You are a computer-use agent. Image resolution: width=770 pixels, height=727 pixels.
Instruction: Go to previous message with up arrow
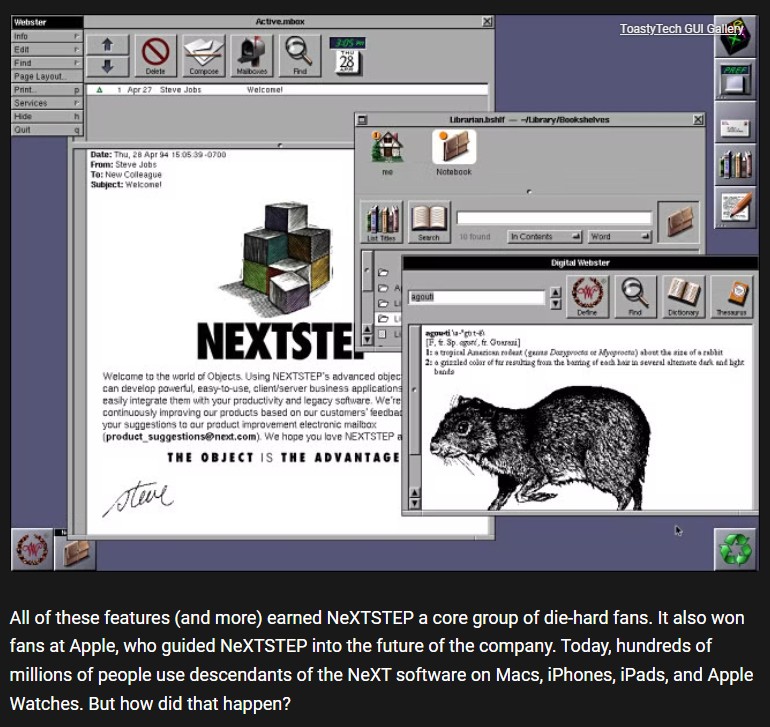tap(108, 45)
